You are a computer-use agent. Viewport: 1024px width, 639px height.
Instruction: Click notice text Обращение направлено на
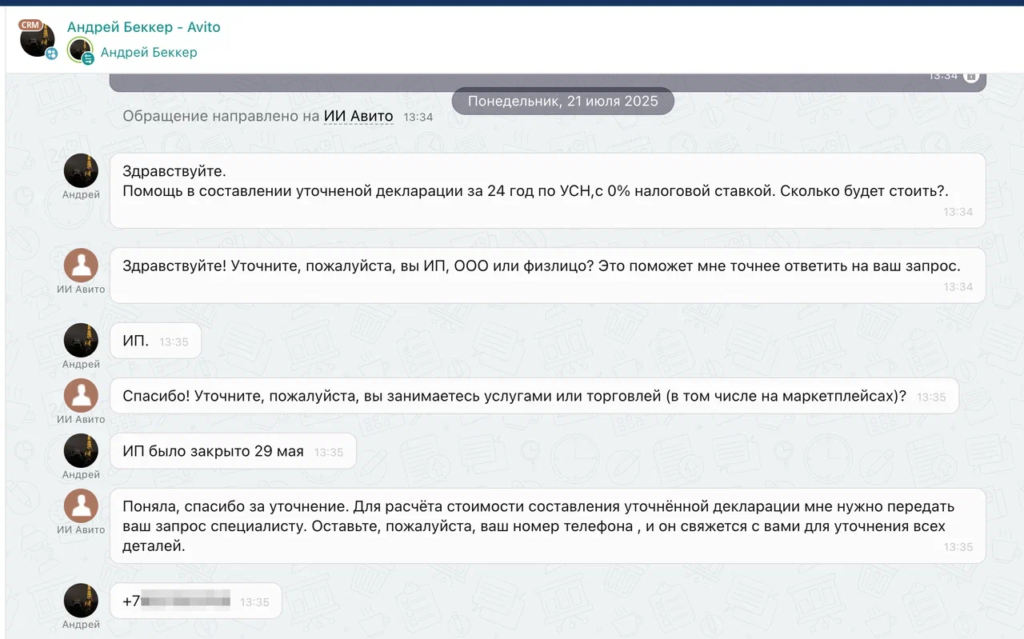point(221,116)
